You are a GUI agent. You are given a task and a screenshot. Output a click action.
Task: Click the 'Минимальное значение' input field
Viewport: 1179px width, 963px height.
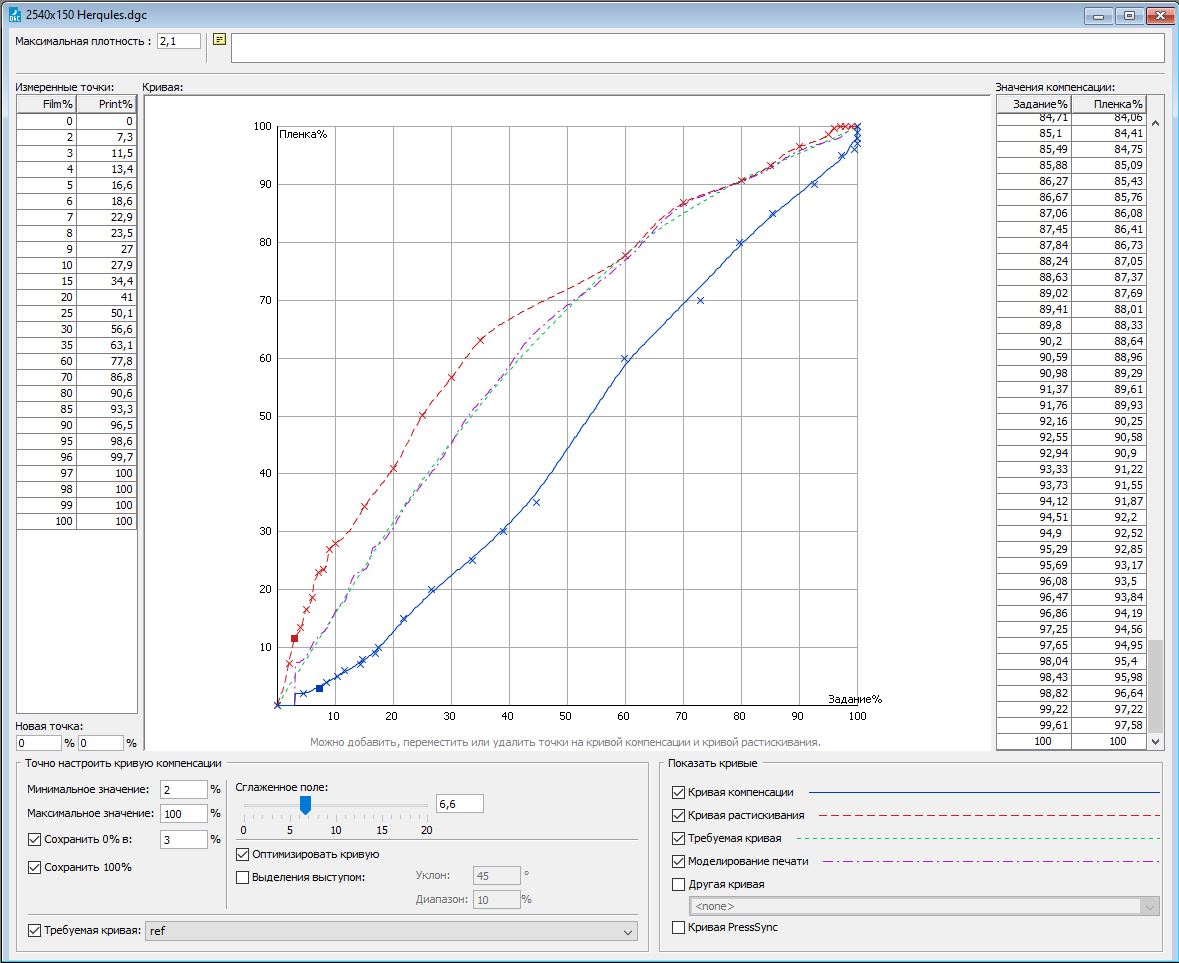click(183, 789)
